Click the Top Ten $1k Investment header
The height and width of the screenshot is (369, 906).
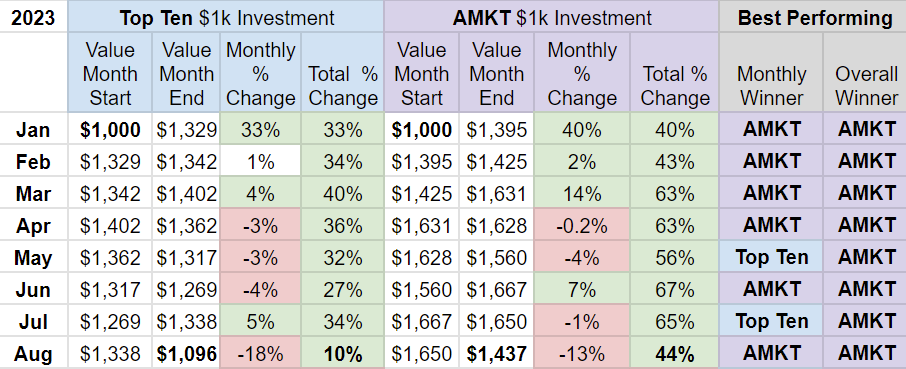click(x=226, y=16)
